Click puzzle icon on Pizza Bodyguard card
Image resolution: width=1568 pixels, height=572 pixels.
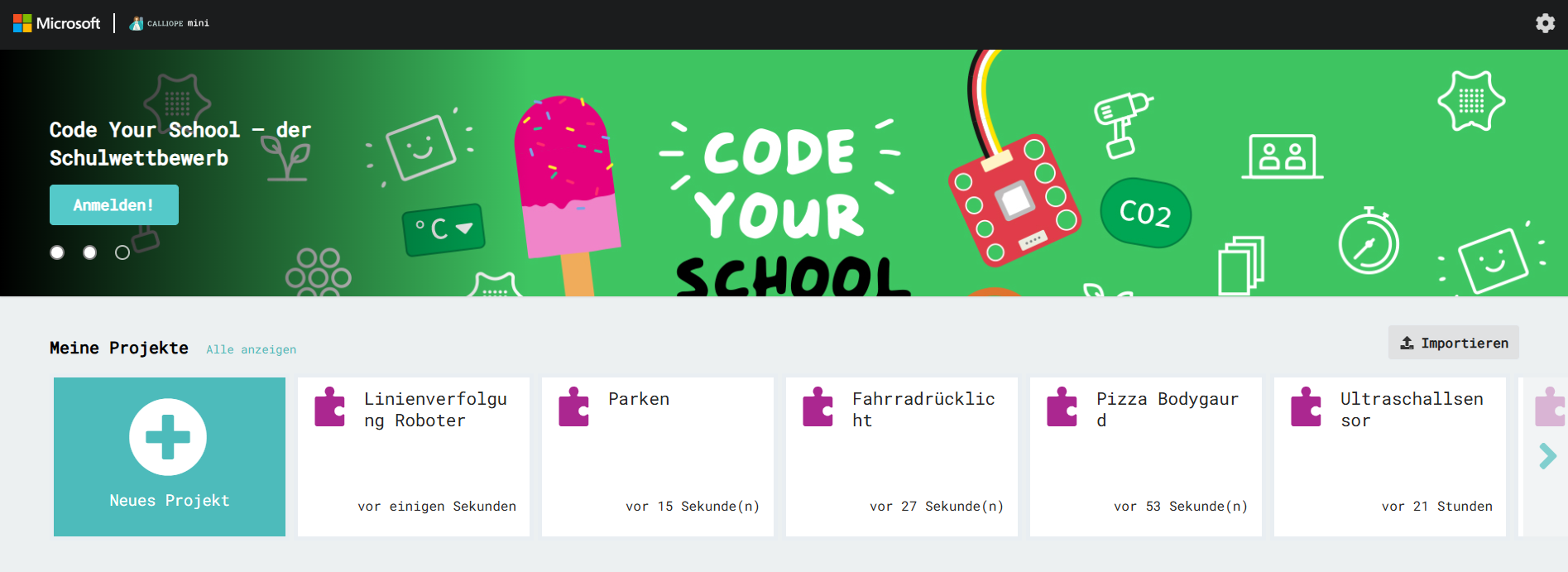[x=1062, y=407]
